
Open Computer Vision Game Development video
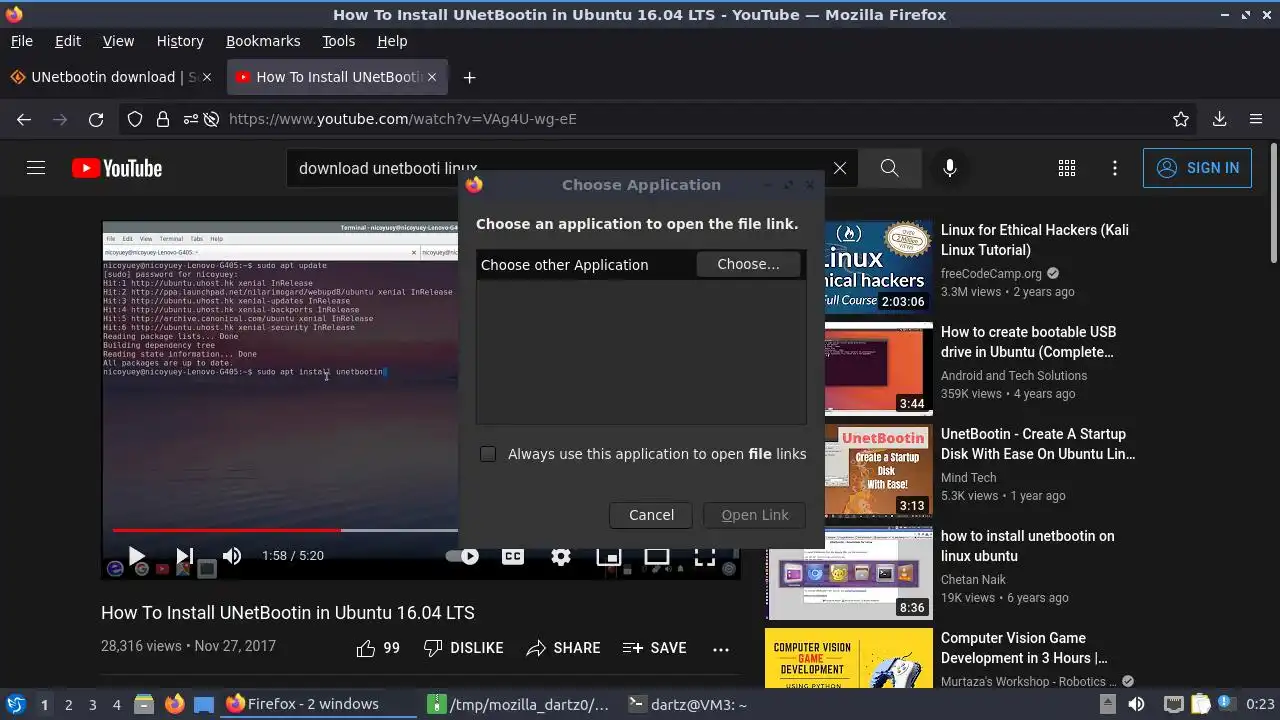point(1024,648)
